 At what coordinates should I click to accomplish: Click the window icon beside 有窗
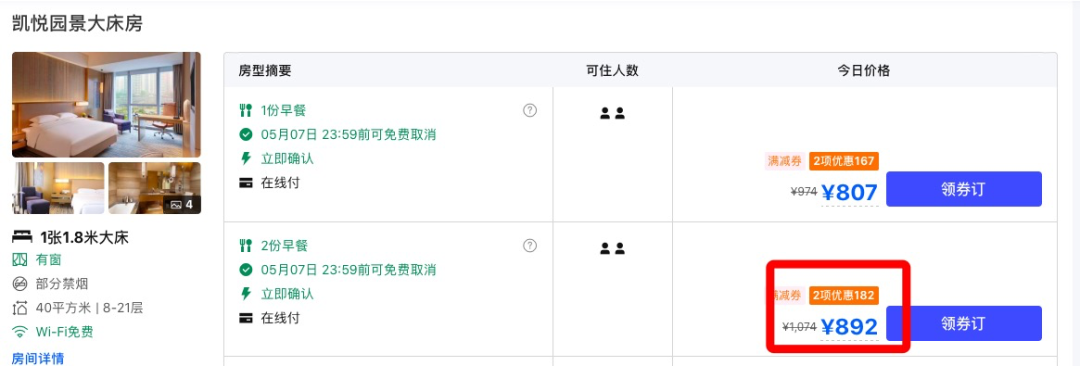[21, 260]
